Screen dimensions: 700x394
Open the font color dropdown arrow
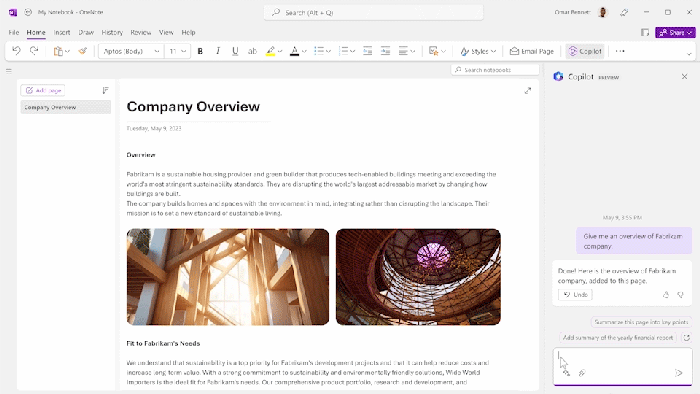tap(304, 51)
